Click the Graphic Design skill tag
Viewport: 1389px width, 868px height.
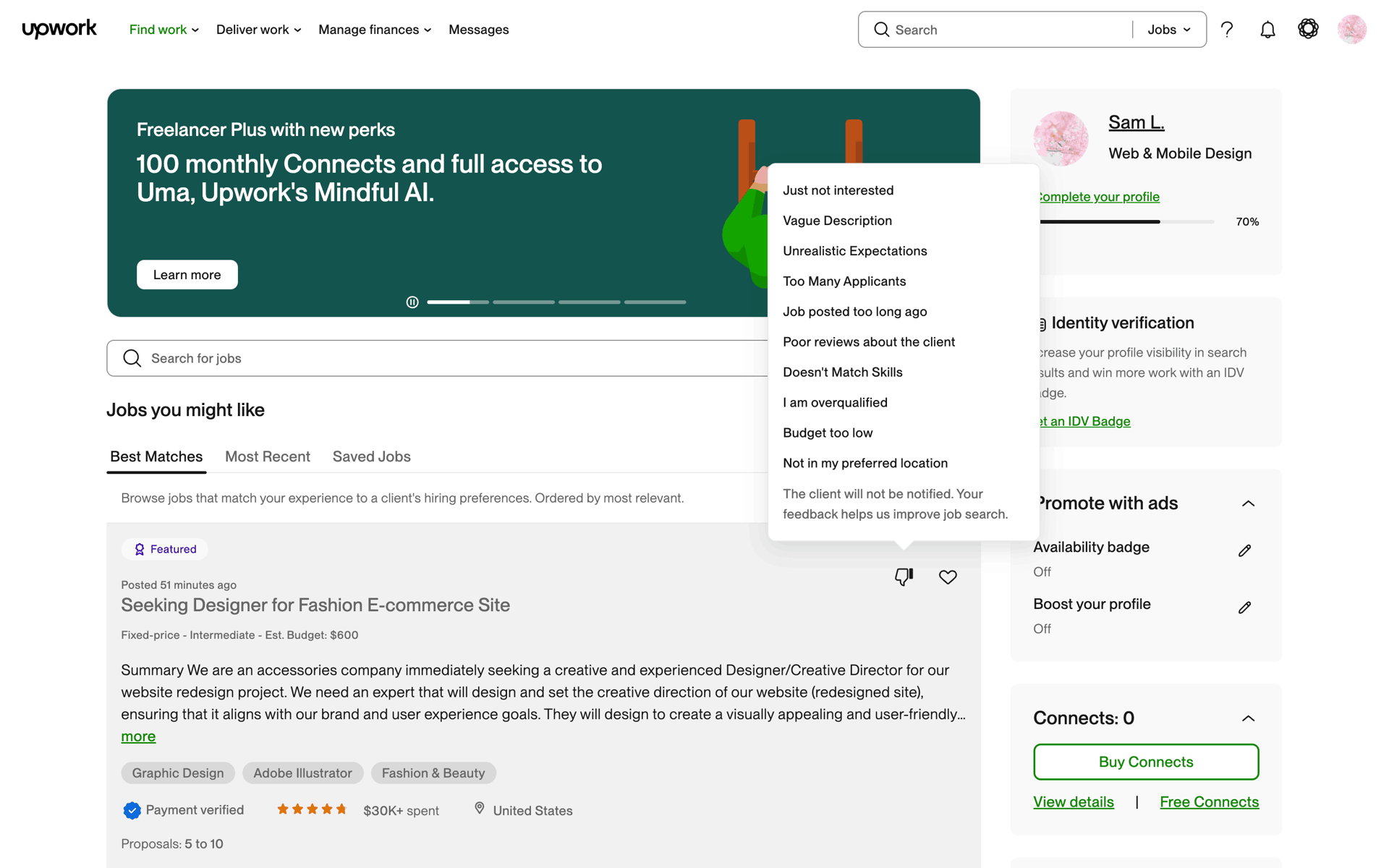pyautogui.click(x=178, y=773)
